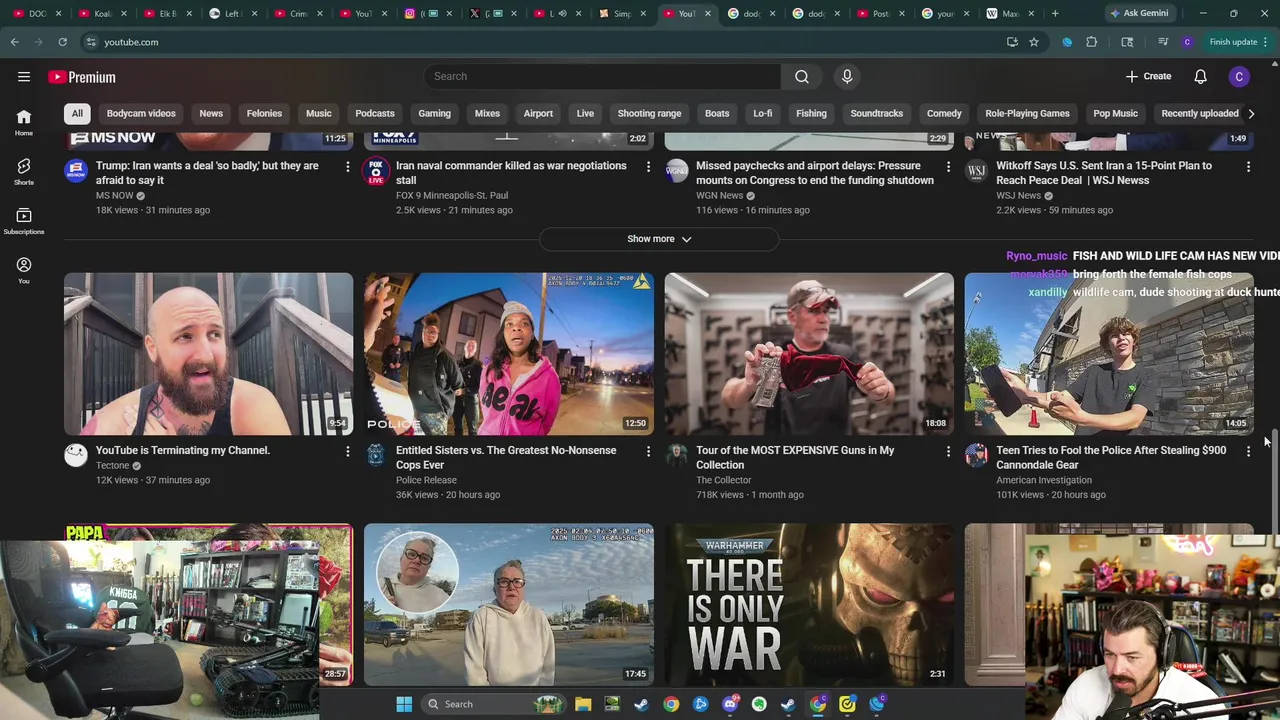Open options for Entitled Sisters video
This screenshot has height=720, width=1280.
point(648,452)
